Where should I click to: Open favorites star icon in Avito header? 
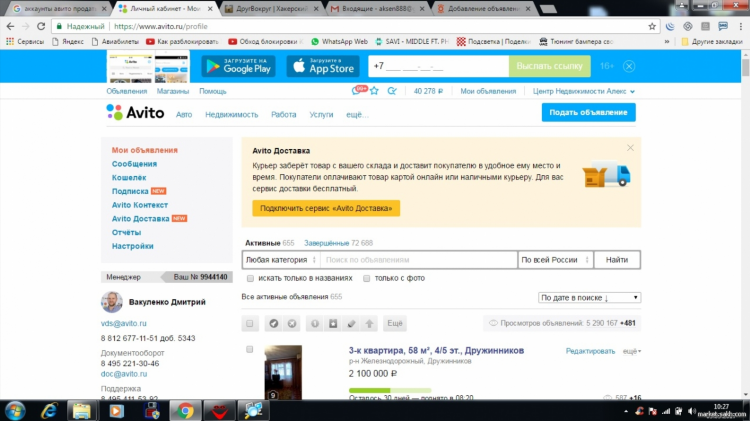[375, 91]
